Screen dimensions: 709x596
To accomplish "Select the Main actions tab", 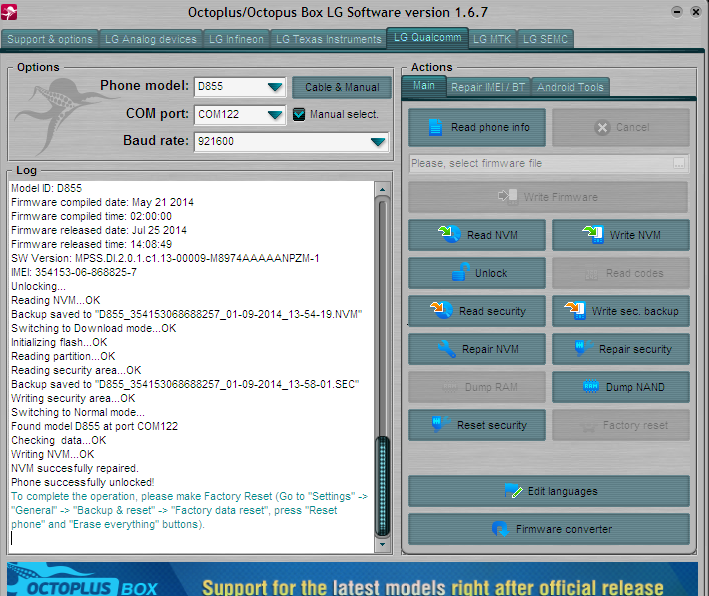I will (424, 85).
